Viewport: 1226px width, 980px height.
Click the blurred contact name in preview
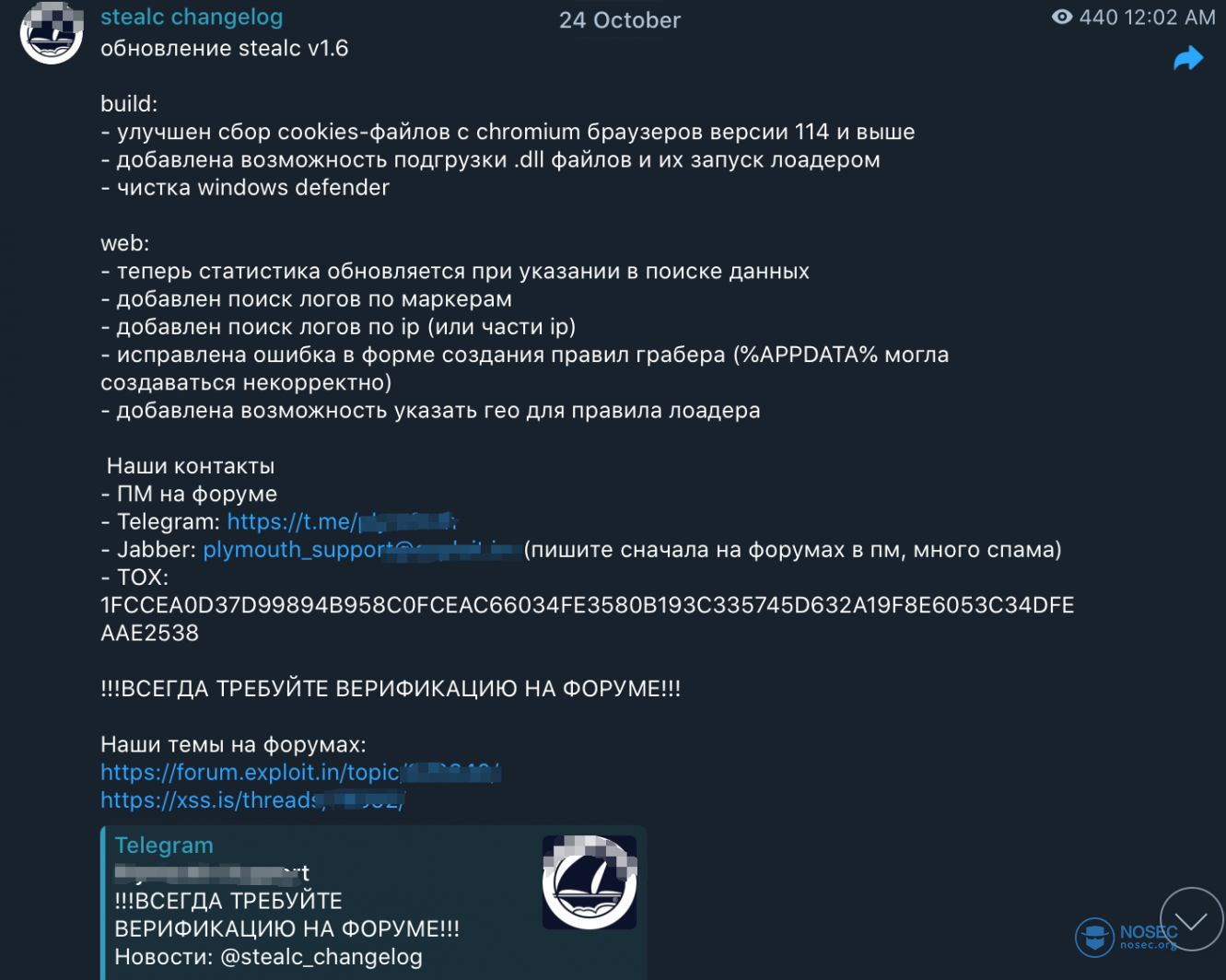click(212, 872)
